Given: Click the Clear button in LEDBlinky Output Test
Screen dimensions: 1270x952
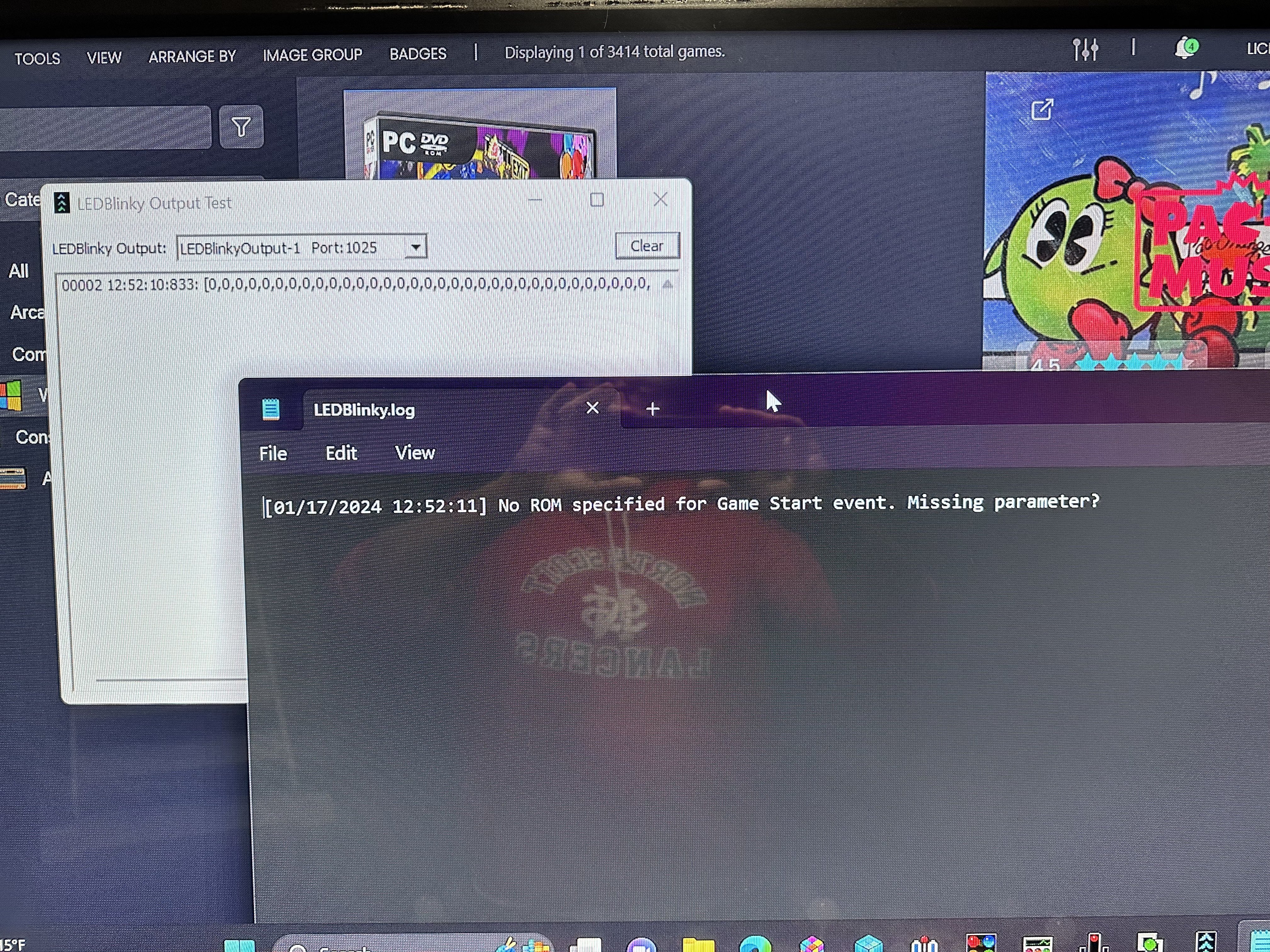Looking at the screenshot, I should point(647,246).
